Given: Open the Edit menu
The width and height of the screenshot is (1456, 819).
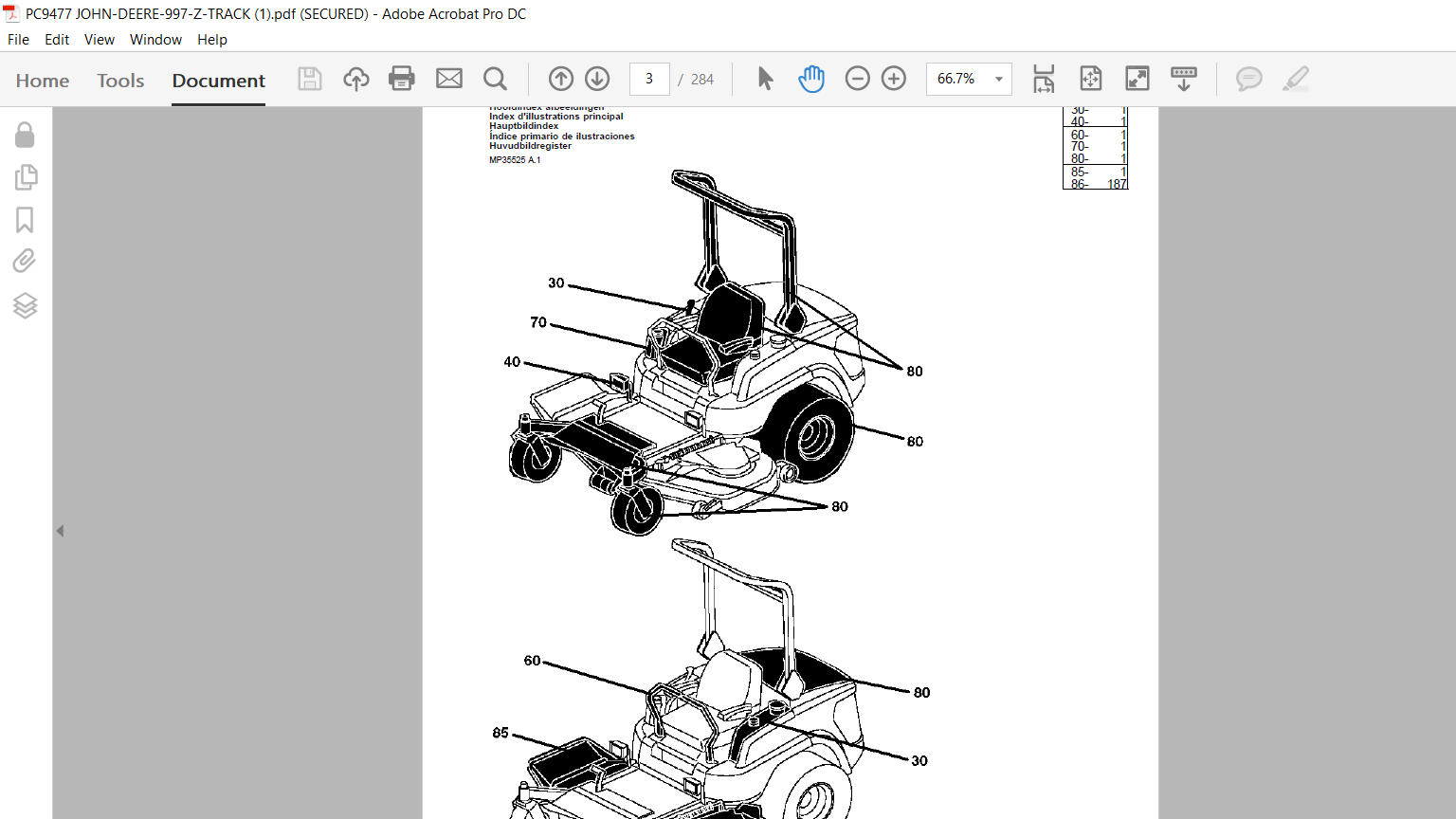Looking at the screenshot, I should point(57,40).
